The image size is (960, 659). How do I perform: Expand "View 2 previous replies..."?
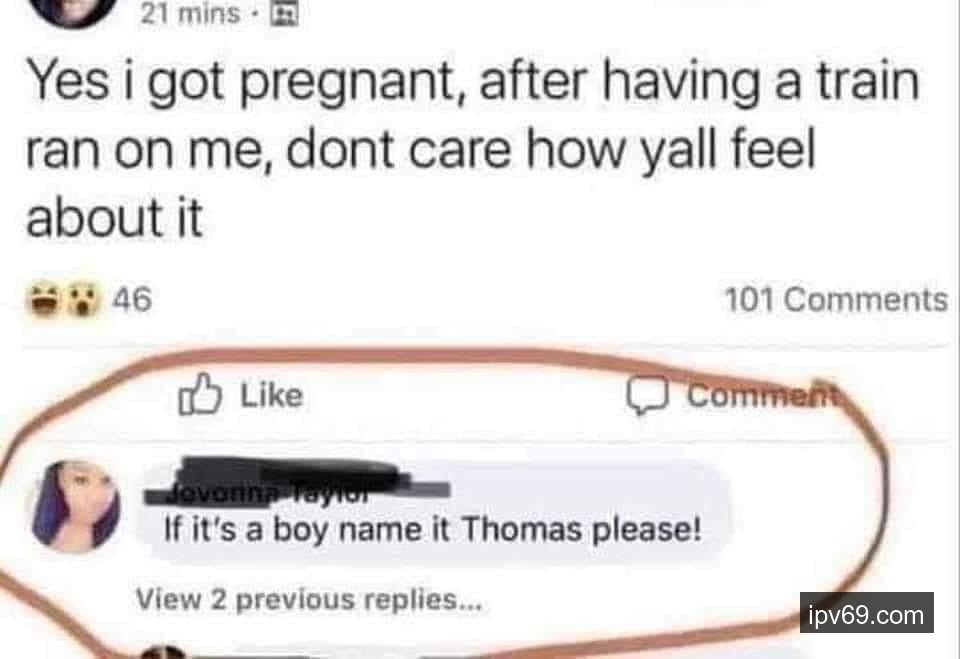click(309, 599)
